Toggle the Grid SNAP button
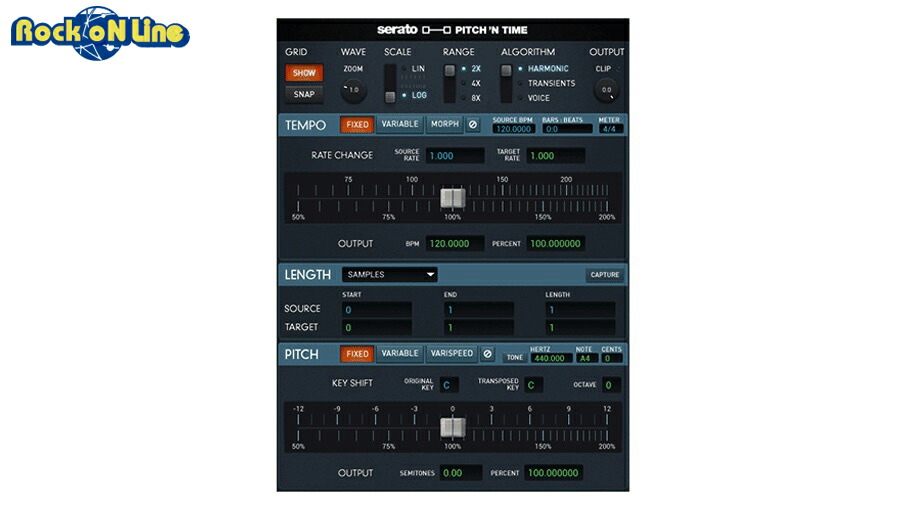Viewport: 900px width, 511px height. click(x=304, y=94)
